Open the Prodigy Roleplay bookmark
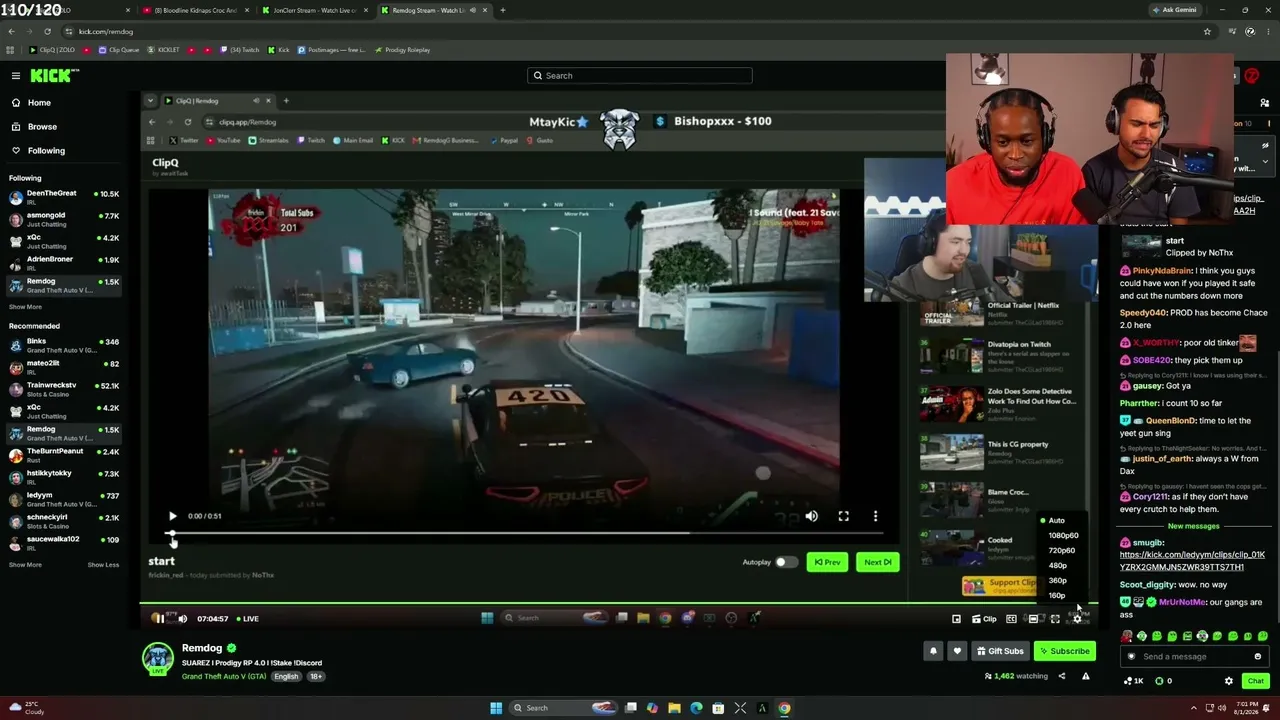The height and width of the screenshot is (720, 1280). click(402, 50)
